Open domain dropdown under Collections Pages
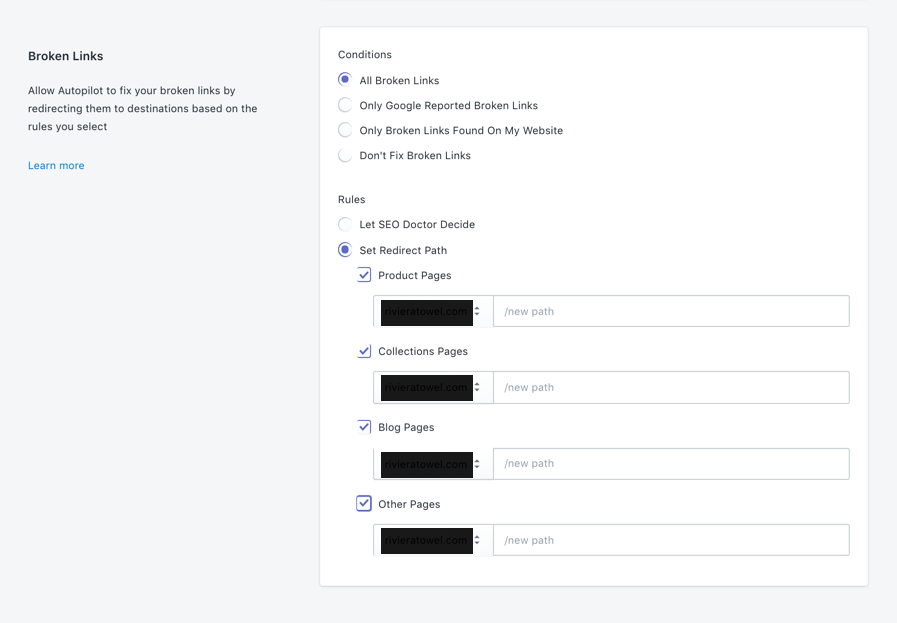Screen dimensions: 897x623 tap(433, 387)
